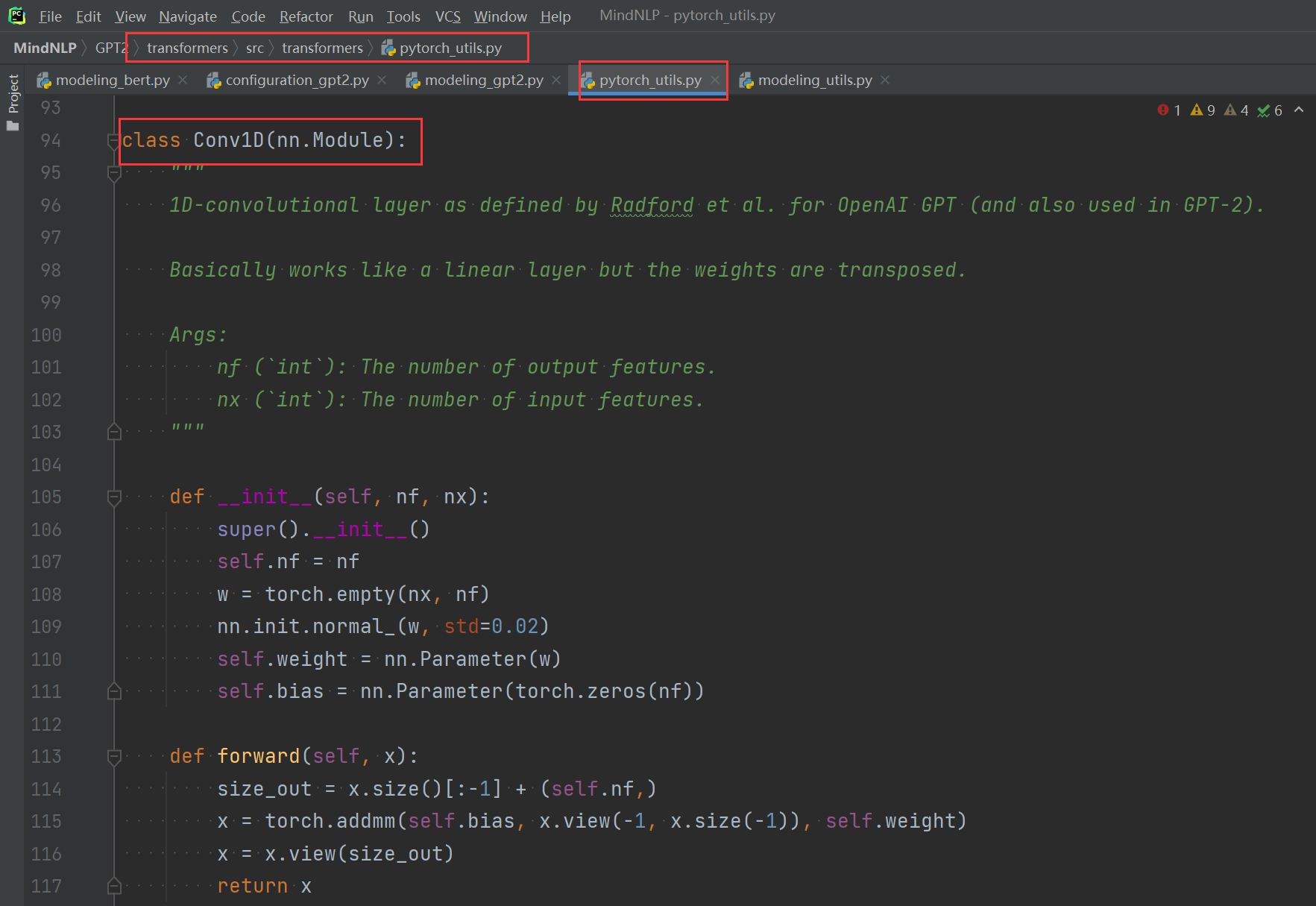Click Python file icon on configuration_gpt2.py tab
Image resolution: width=1316 pixels, height=906 pixels.
214,81
